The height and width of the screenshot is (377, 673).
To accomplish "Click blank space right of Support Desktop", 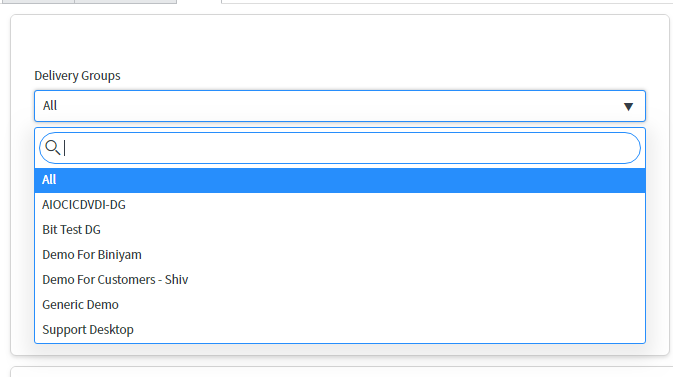I will pyautogui.click(x=386, y=329).
